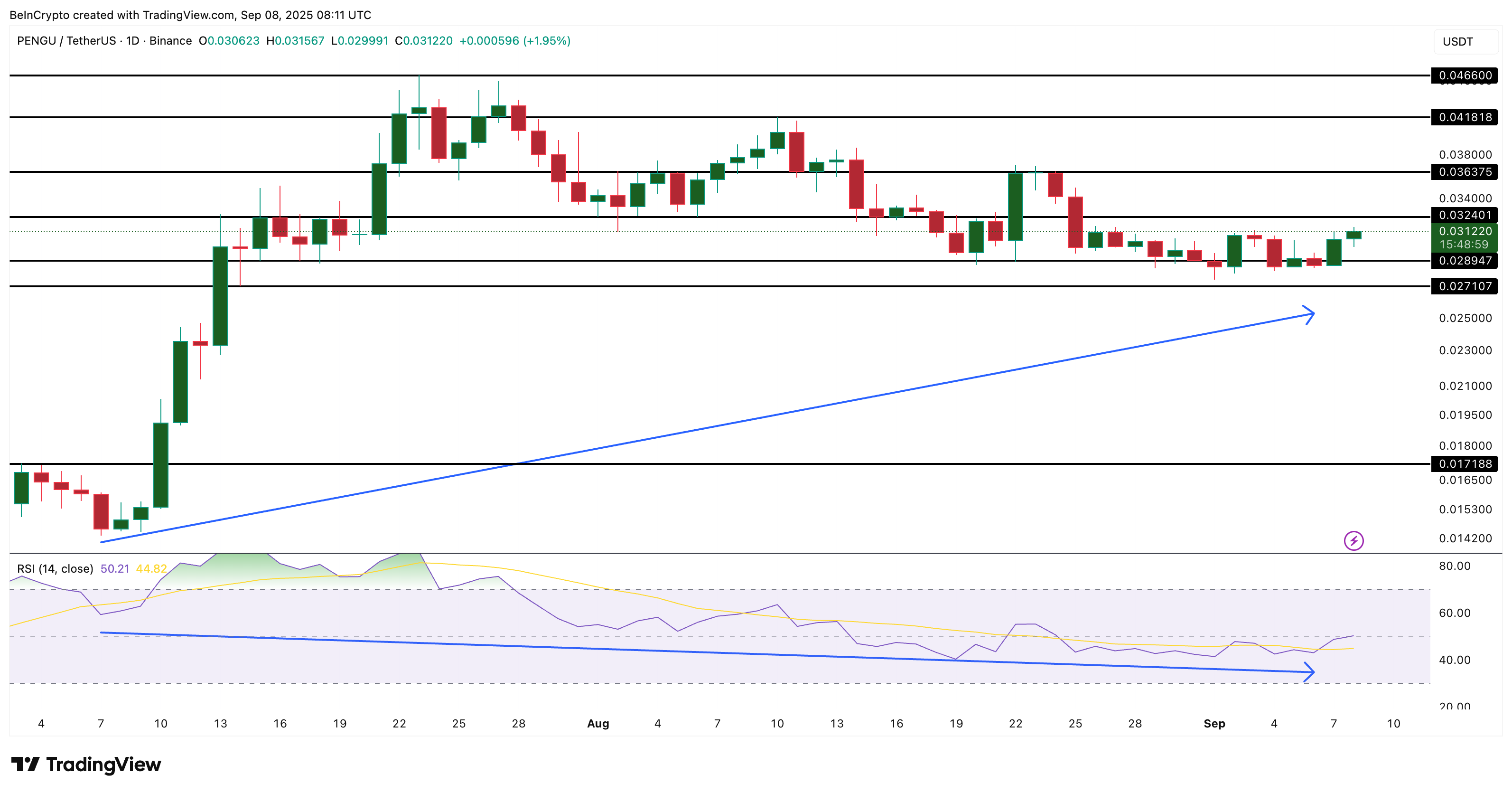Click the TradingView logo icon

point(25,764)
